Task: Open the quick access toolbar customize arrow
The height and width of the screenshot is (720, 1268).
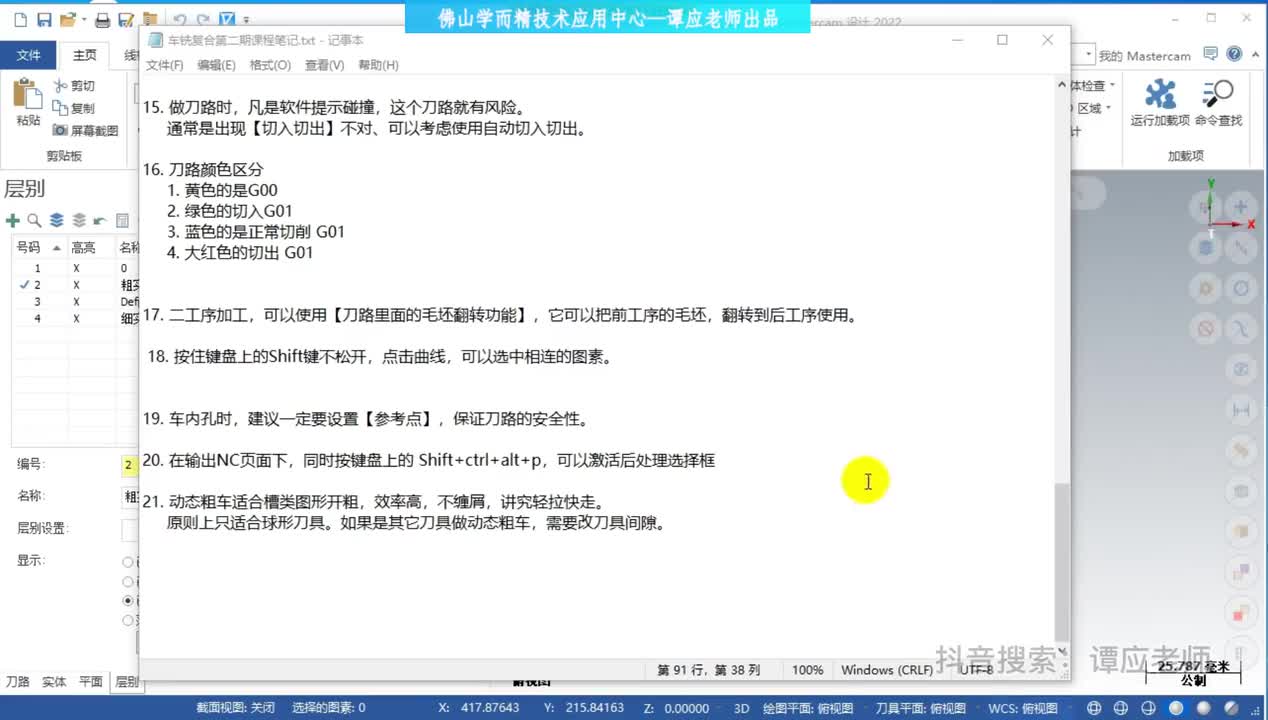Action: [x=246, y=20]
